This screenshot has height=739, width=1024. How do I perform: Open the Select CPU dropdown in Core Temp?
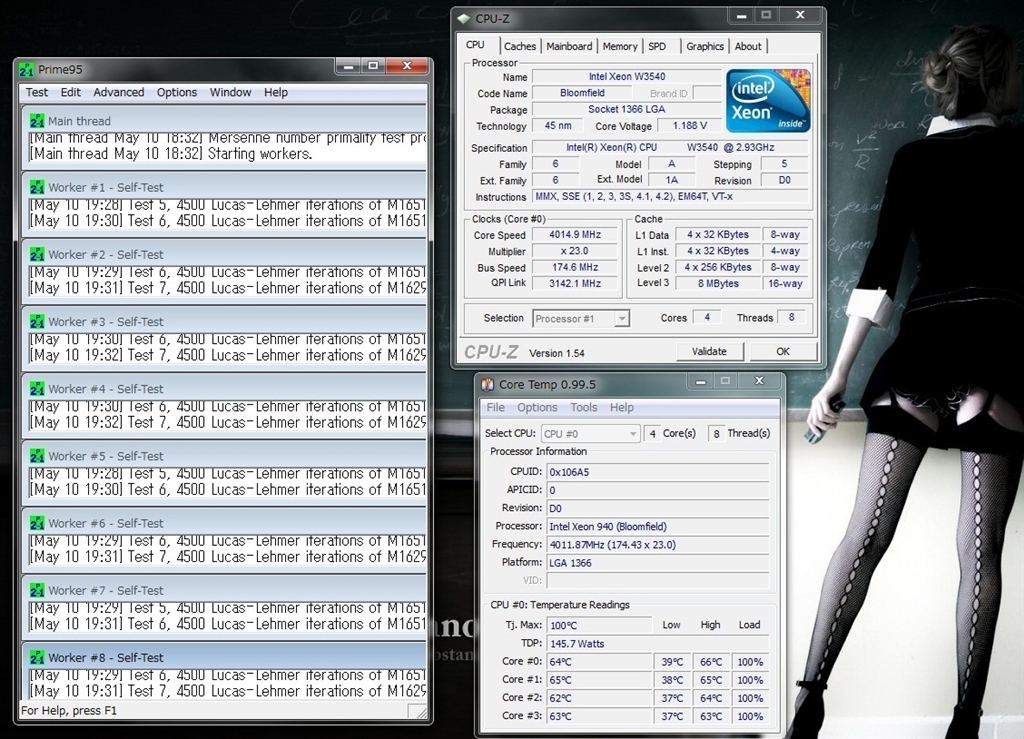tap(590, 433)
